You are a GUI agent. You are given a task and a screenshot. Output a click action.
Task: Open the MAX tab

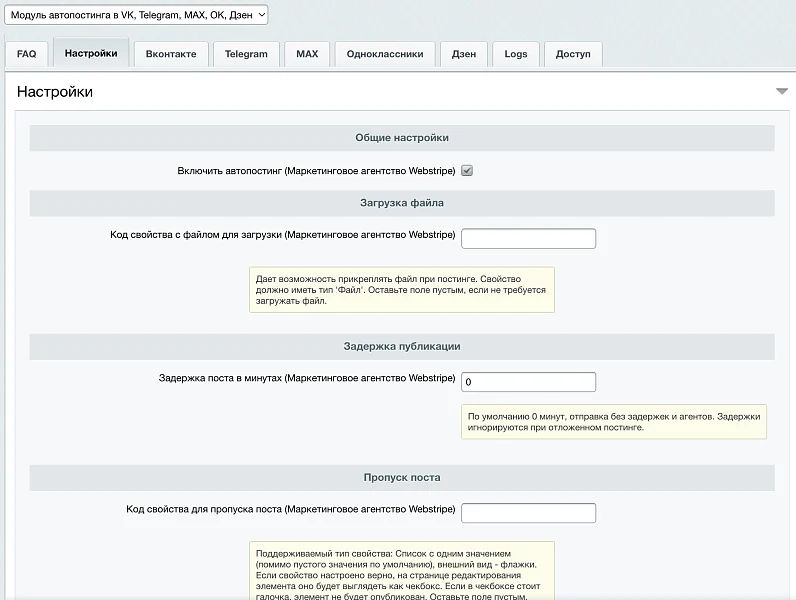(307, 54)
